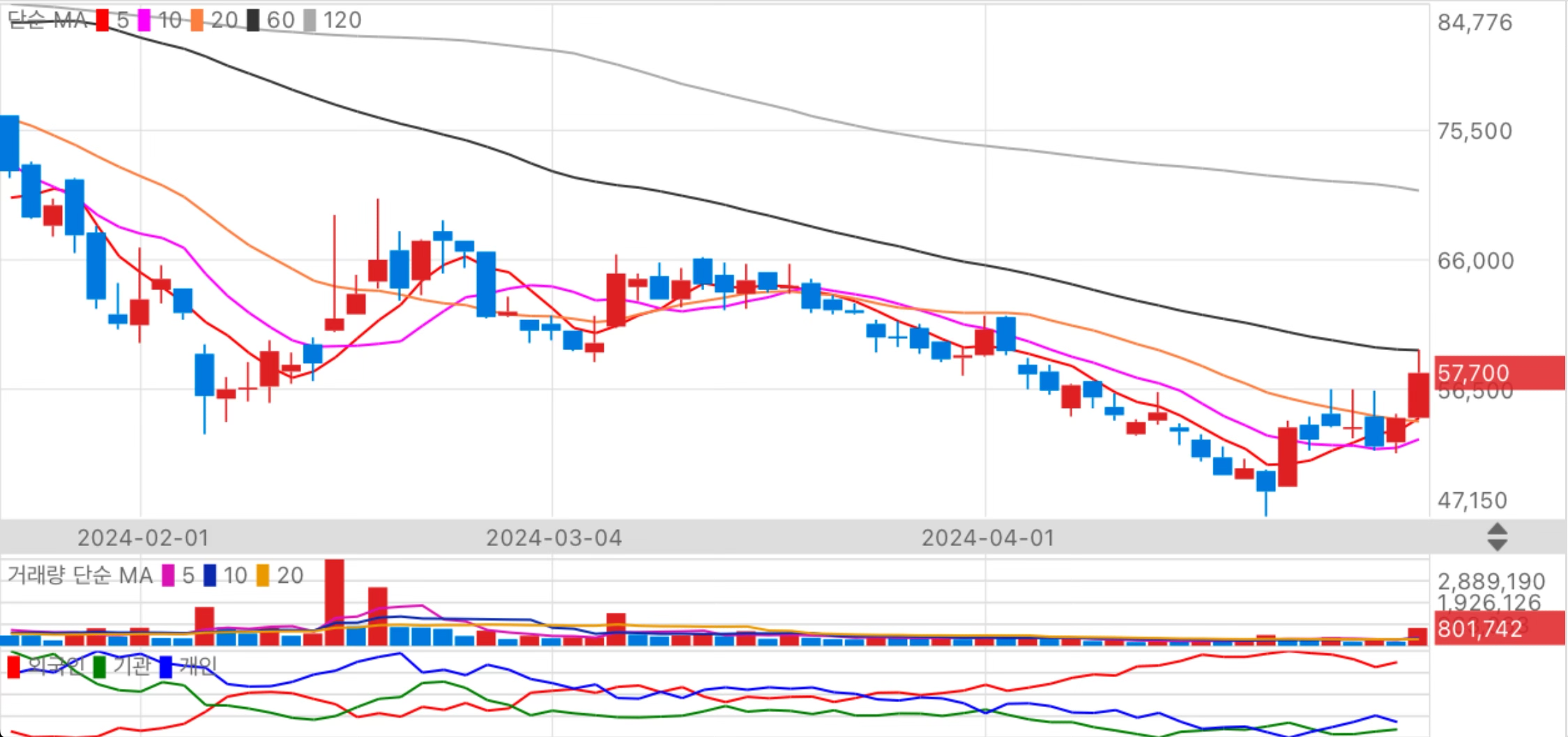This screenshot has width=1568, height=737.
Task: Click the 단순 MA legend label
Action: point(47,20)
